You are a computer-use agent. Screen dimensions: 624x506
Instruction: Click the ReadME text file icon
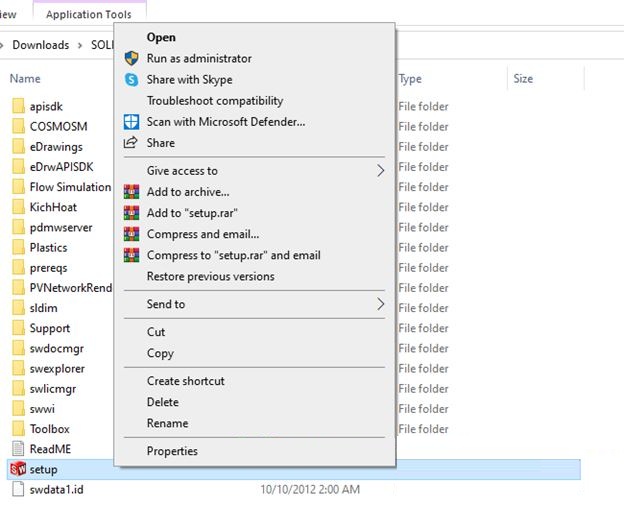click(x=18, y=449)
